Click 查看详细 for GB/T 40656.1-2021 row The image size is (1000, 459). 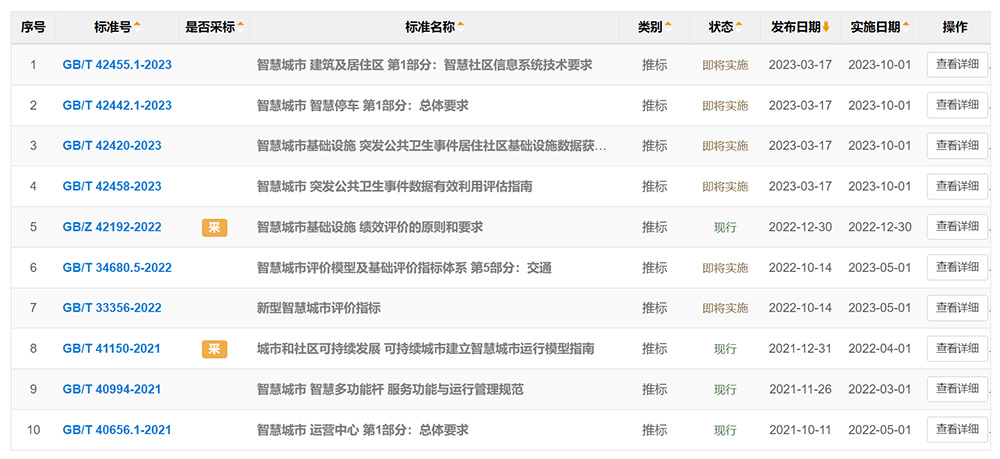click(x=957, y=429)
